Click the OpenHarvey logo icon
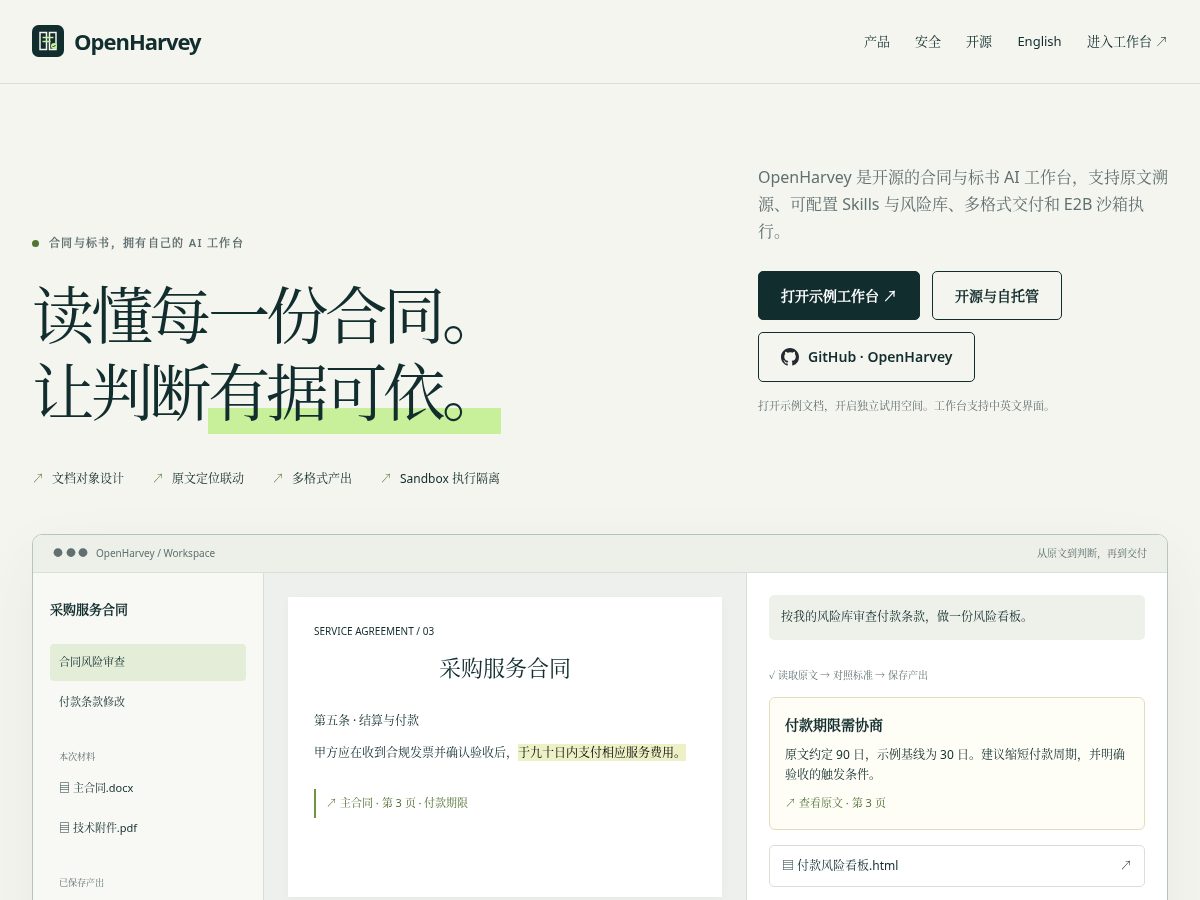 tap(48, 41)
